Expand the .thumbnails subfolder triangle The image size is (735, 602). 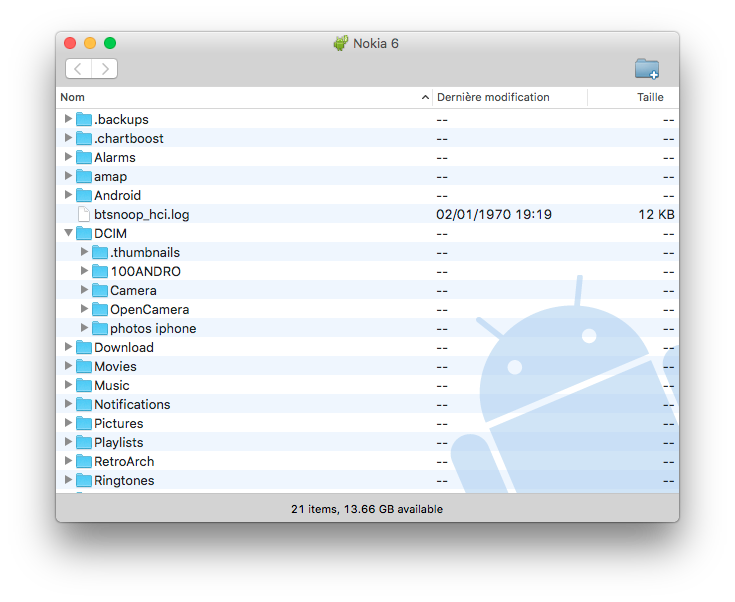click(x=84, y=251)
